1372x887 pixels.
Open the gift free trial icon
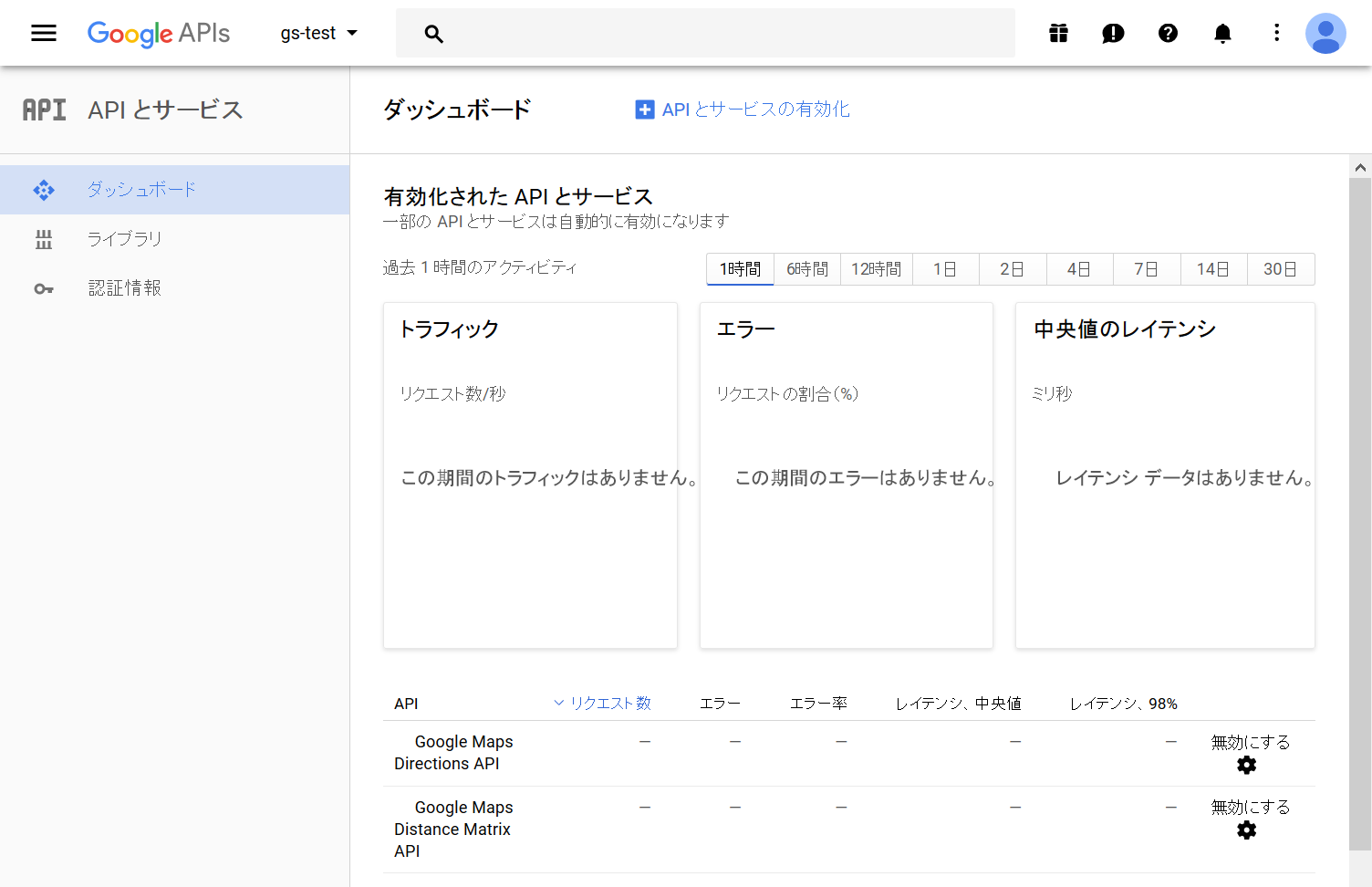click(1058, 34)
